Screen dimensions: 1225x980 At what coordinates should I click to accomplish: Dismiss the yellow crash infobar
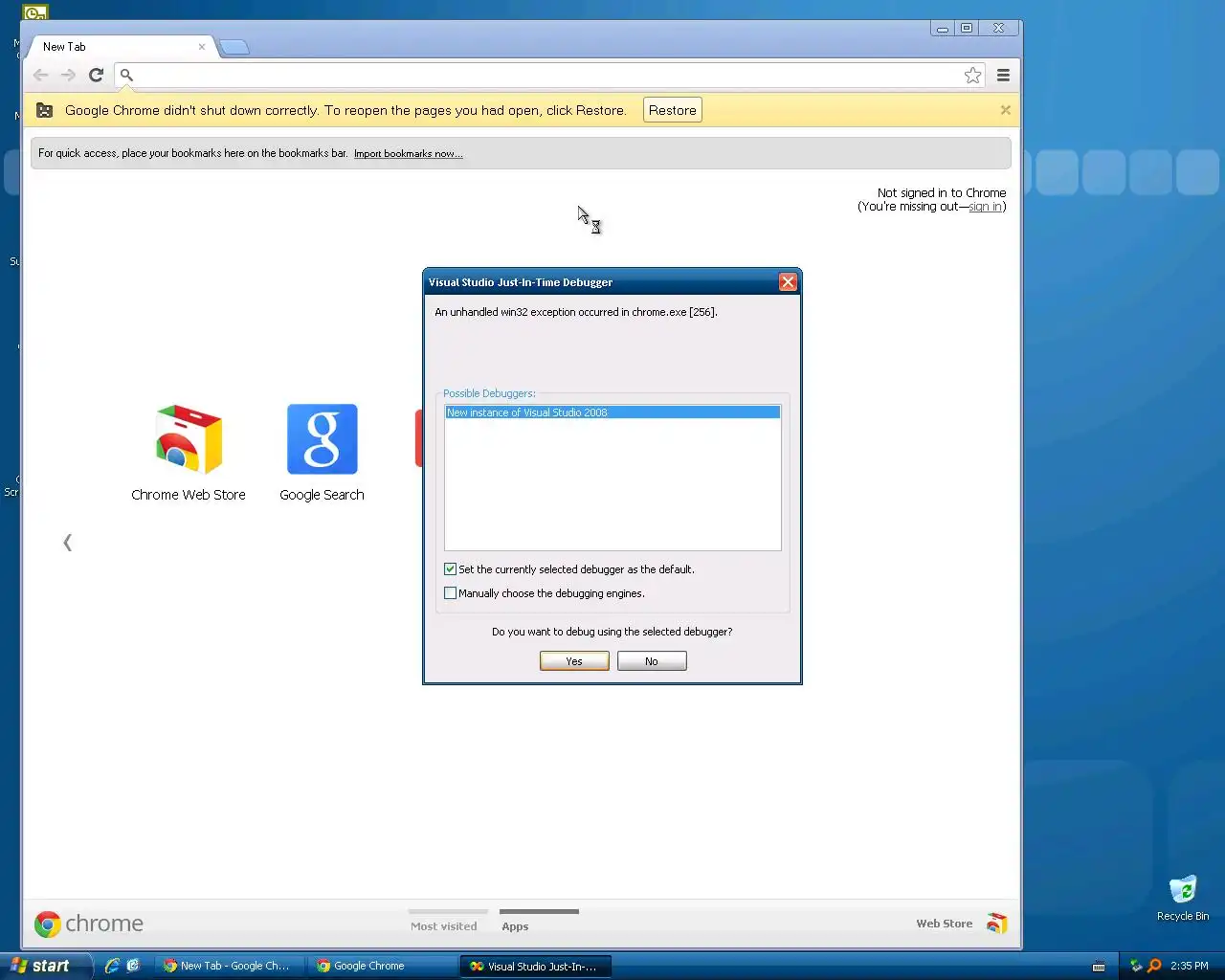1005,110
